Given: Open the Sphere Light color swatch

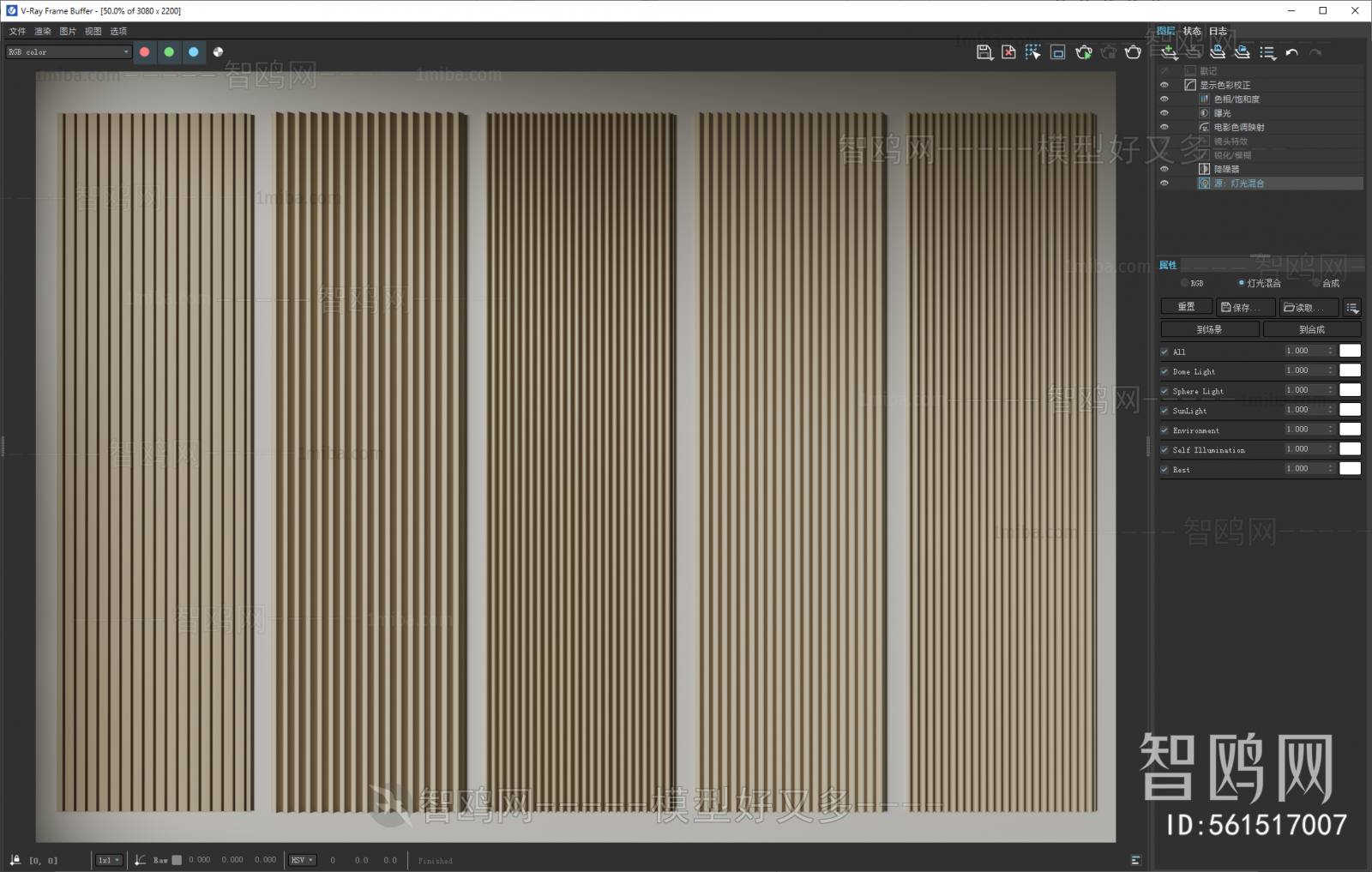Looking at the screenshot, I should click(1350, 390).
